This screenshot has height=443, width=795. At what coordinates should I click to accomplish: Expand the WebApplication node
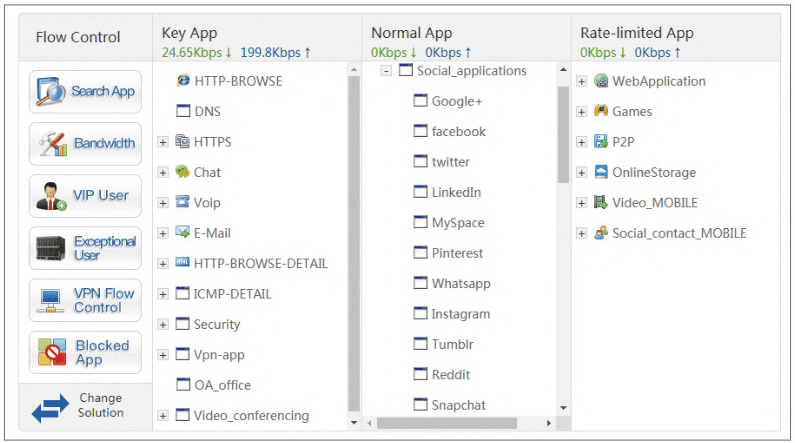582,82
